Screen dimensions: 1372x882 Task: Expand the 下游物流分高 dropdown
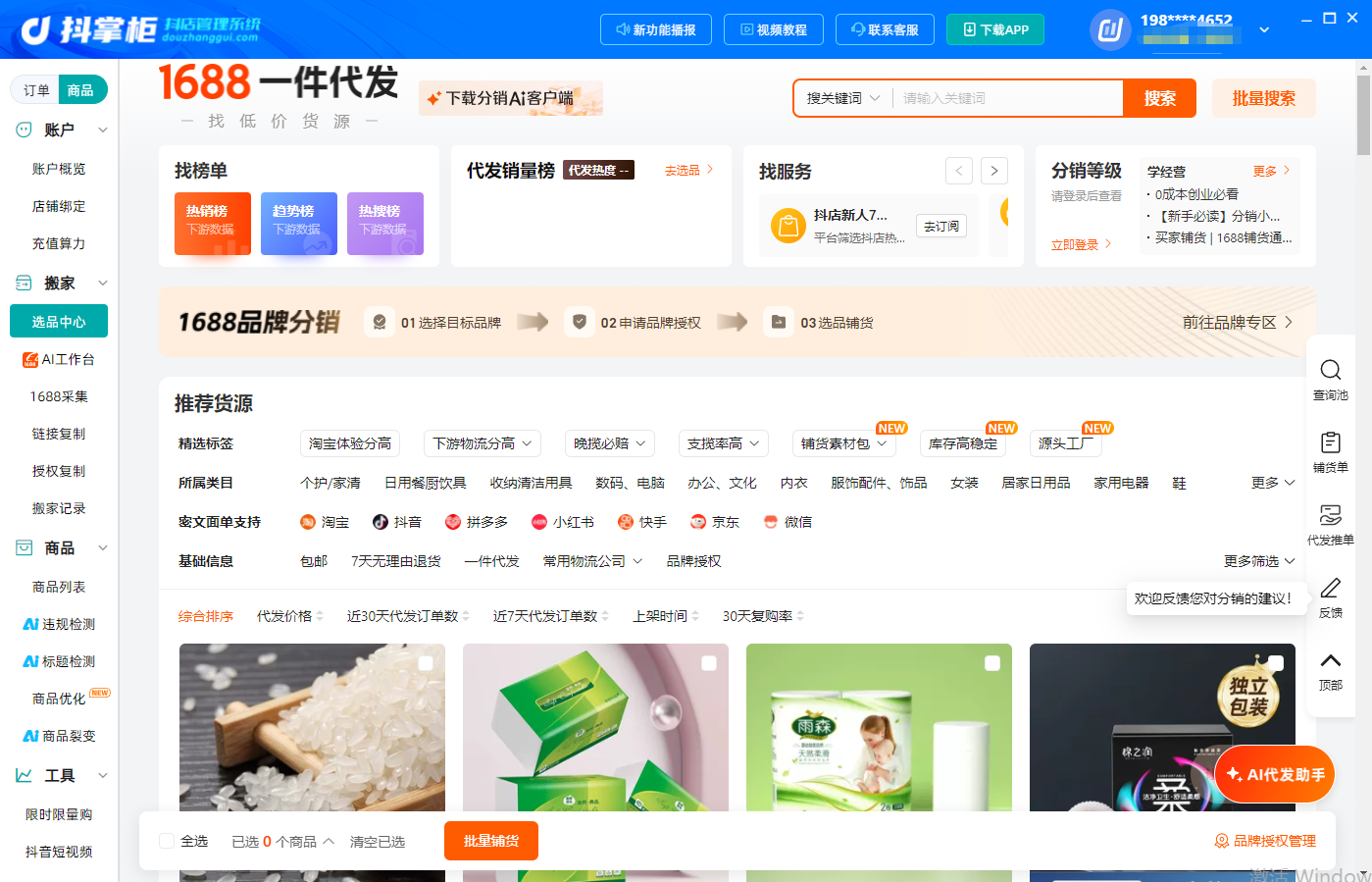pos(483,443)
